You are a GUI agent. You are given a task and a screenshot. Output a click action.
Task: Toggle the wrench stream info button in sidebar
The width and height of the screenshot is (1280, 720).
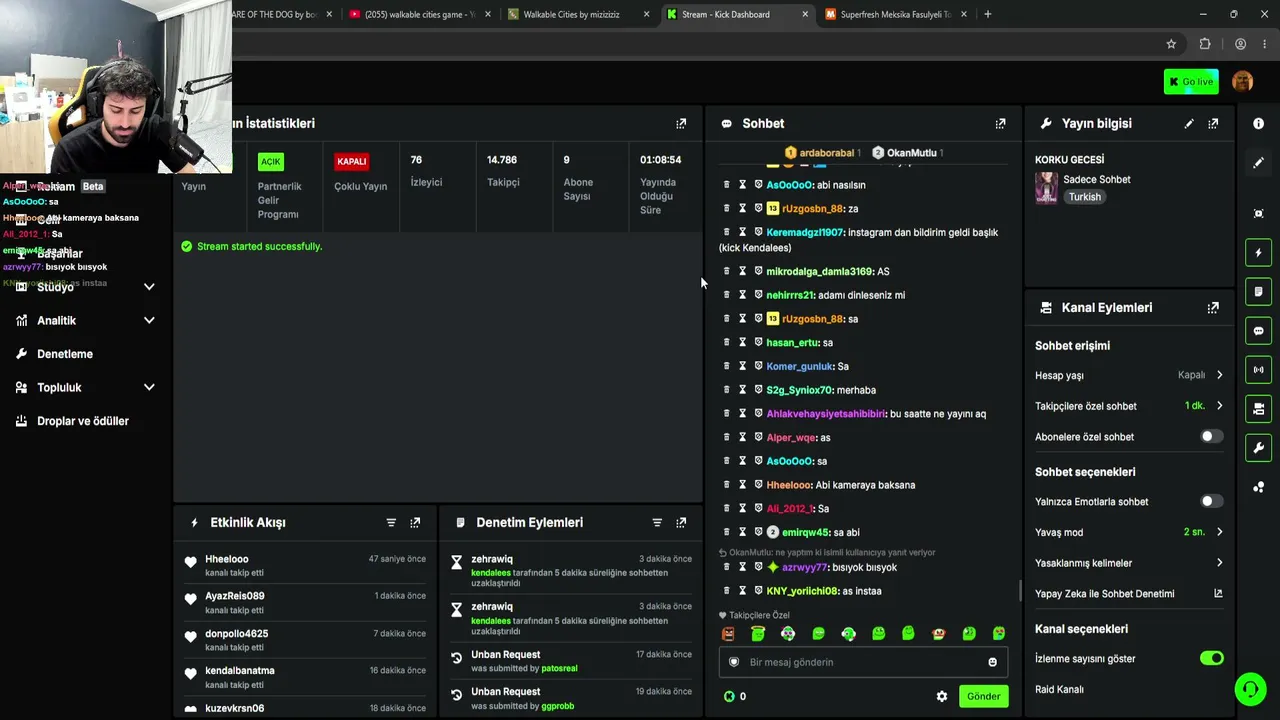1258,448
